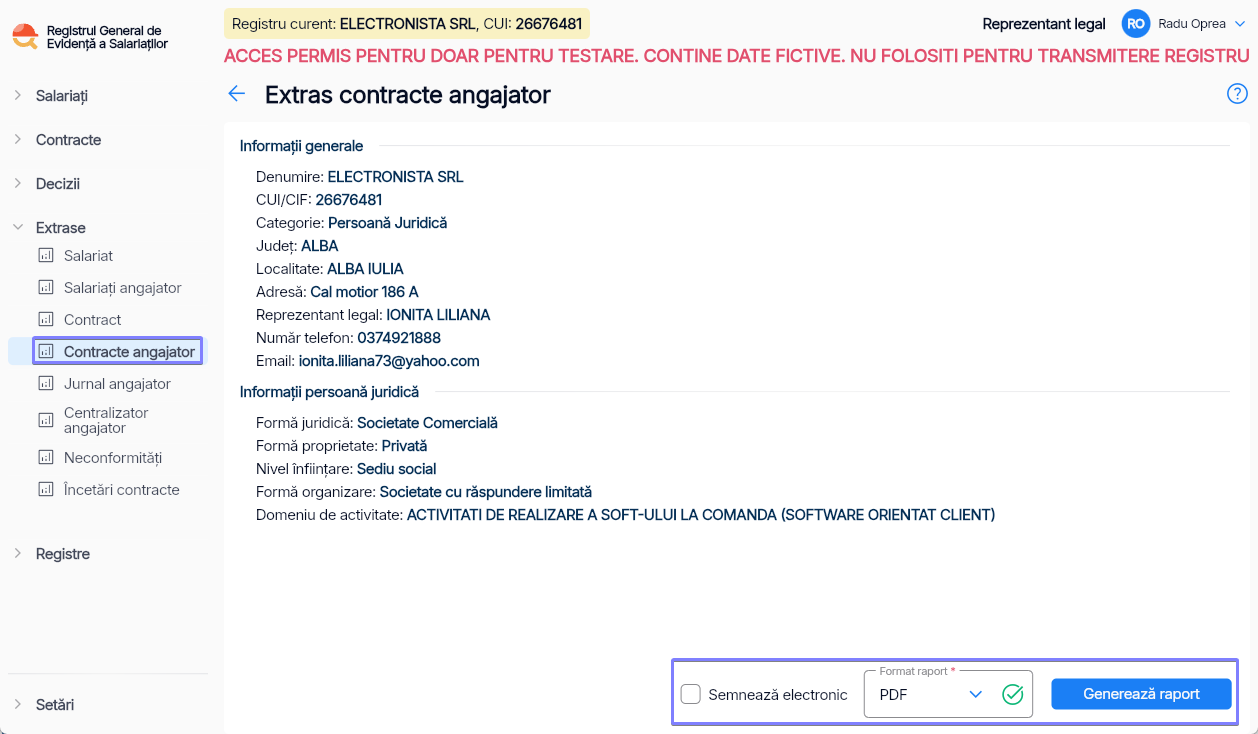Open the Radu Oprea user menu chevron

pyautogui.click(x=1240, y=24)
